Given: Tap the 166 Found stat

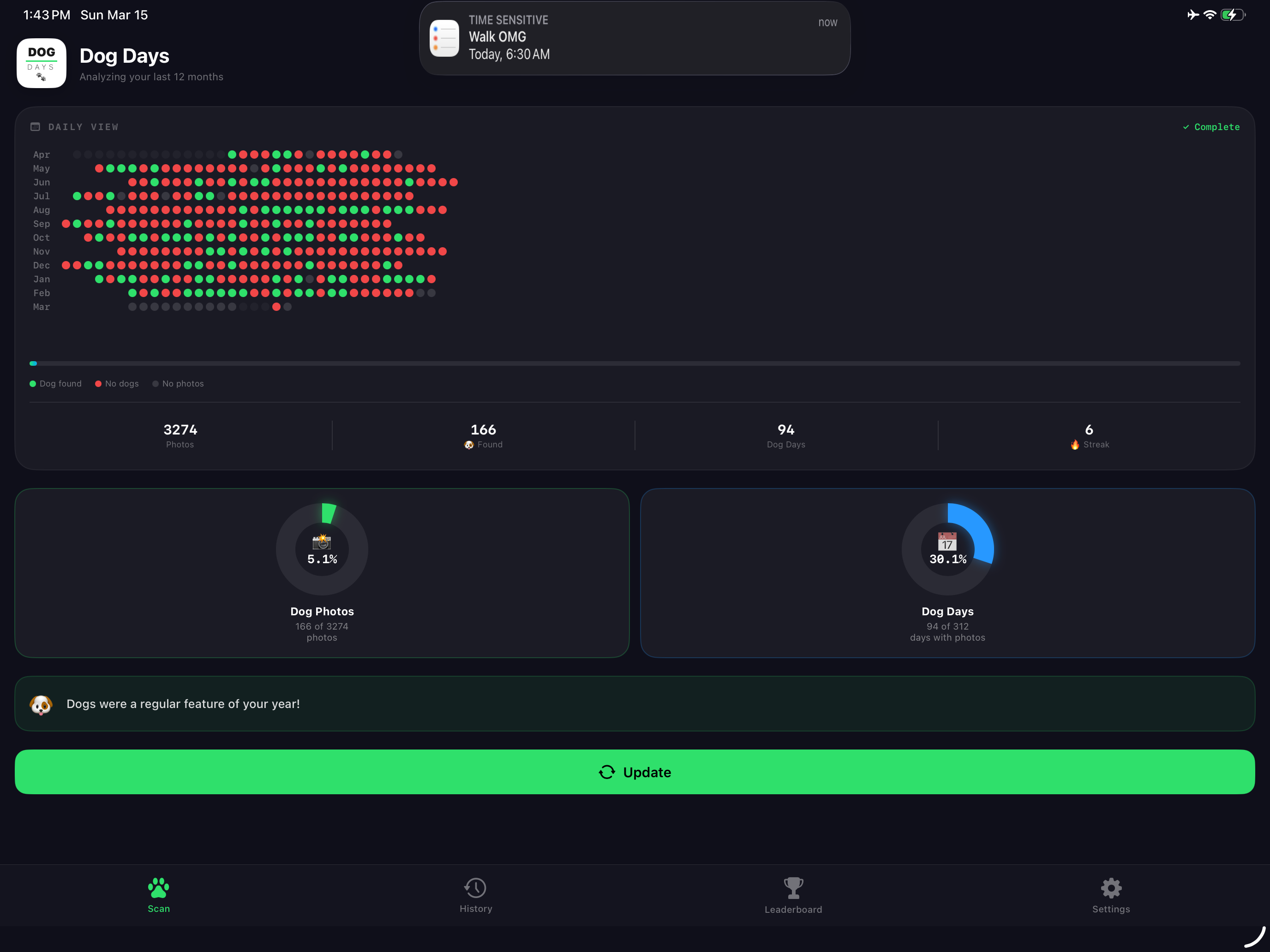Looking at the screenshot, I should coord(484,436).
